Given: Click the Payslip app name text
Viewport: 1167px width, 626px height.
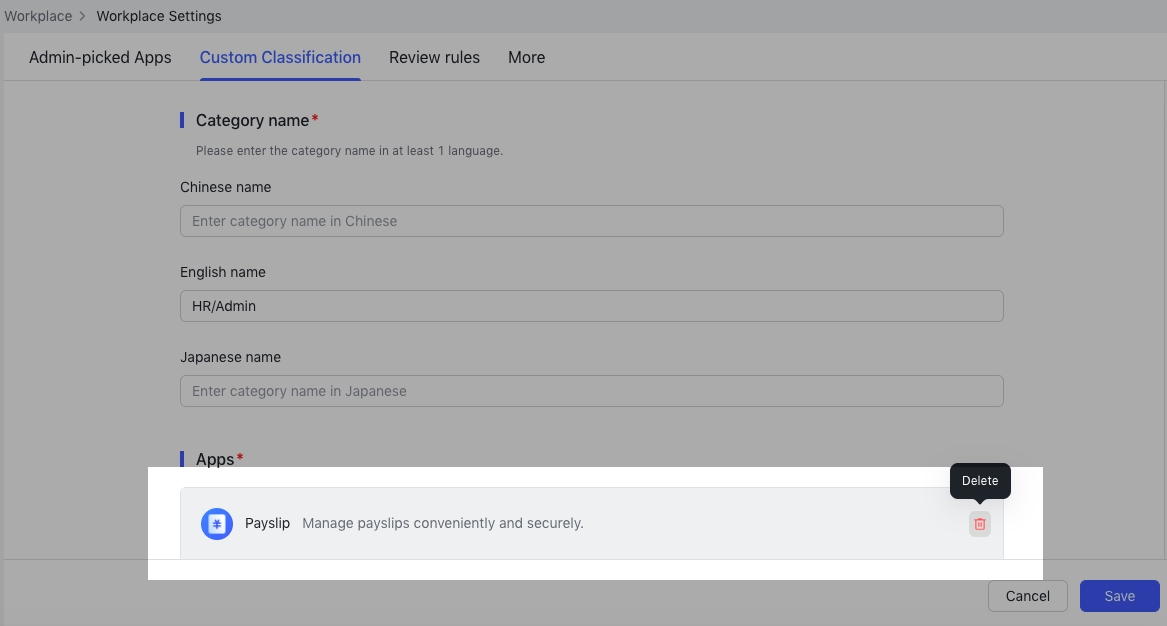Looking at the screenshot, I should [267, 523].
